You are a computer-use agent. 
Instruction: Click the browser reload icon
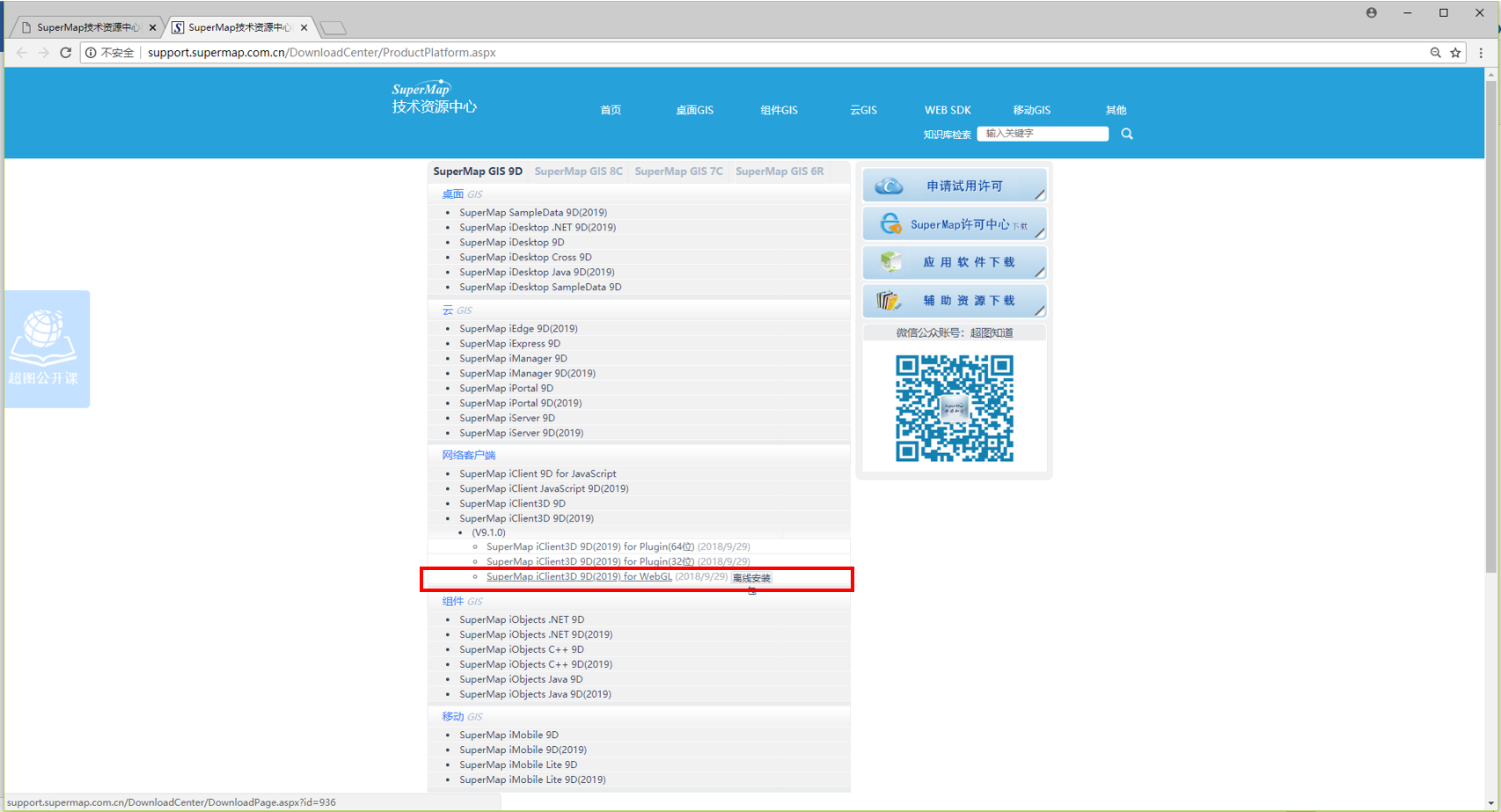[65, 53]
